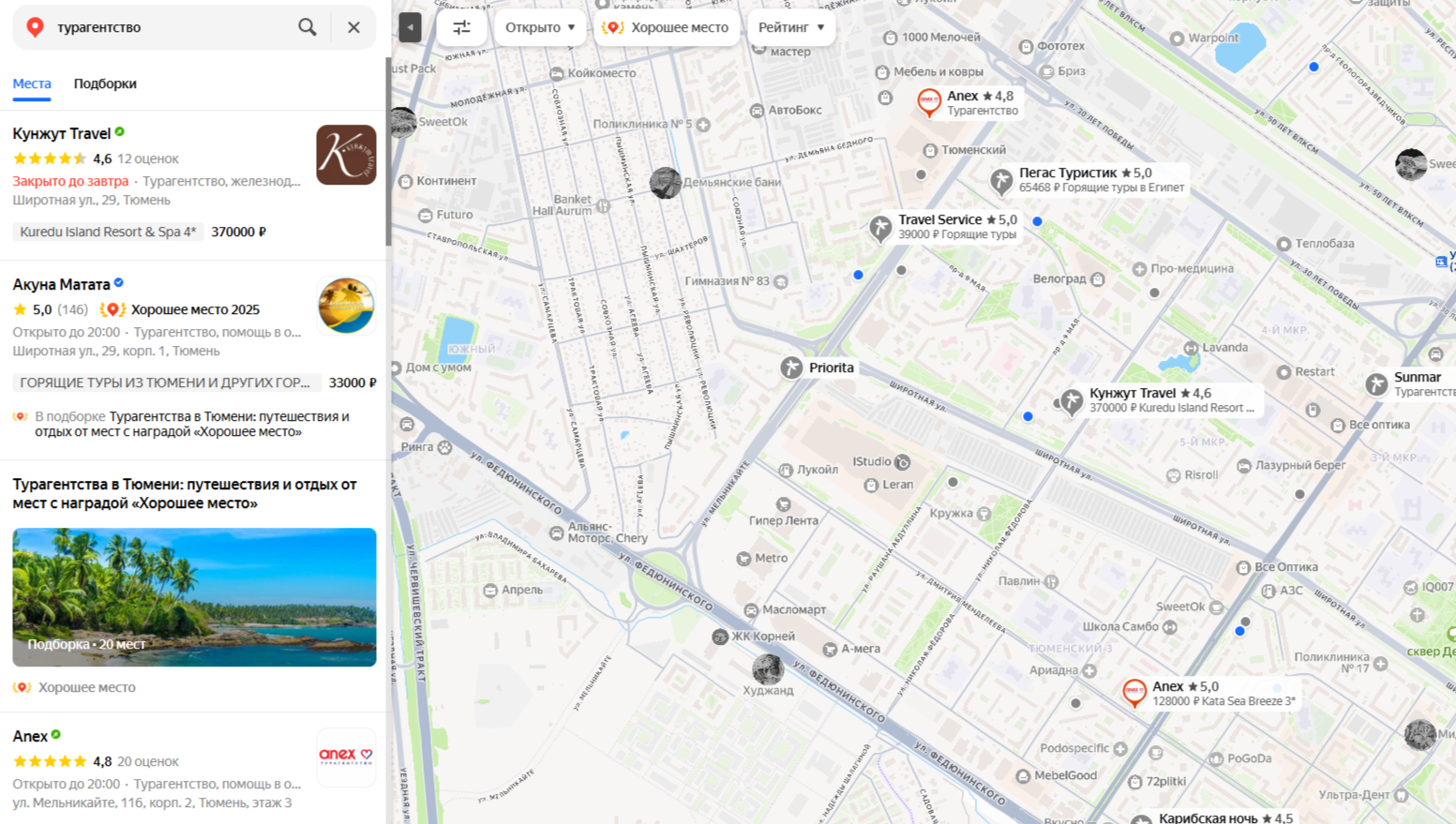Expand the Открыто dropdown filter
The width and height of the screenshot is (1456, 824).
(539, 27)
